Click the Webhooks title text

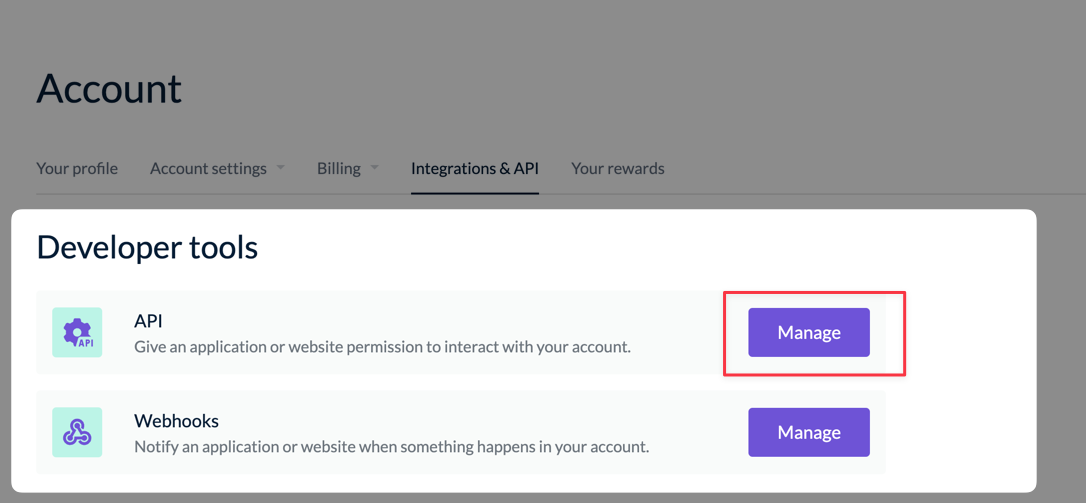(176, 421)
